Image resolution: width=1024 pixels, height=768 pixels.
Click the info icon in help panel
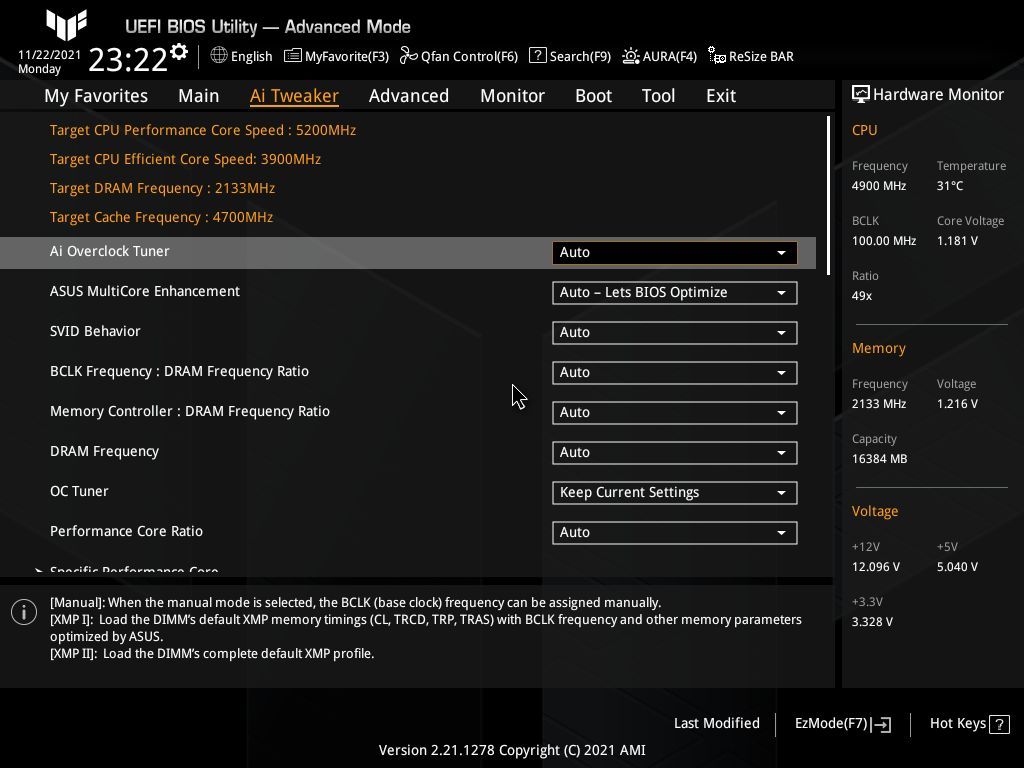point(24,612)
